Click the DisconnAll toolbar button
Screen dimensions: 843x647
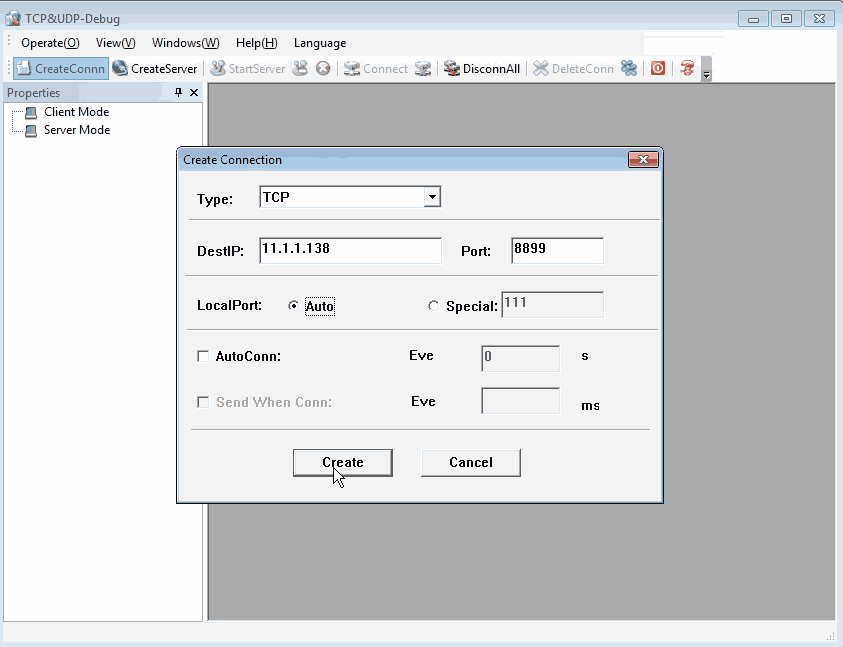pyautogui.click(x=482, y=69)
